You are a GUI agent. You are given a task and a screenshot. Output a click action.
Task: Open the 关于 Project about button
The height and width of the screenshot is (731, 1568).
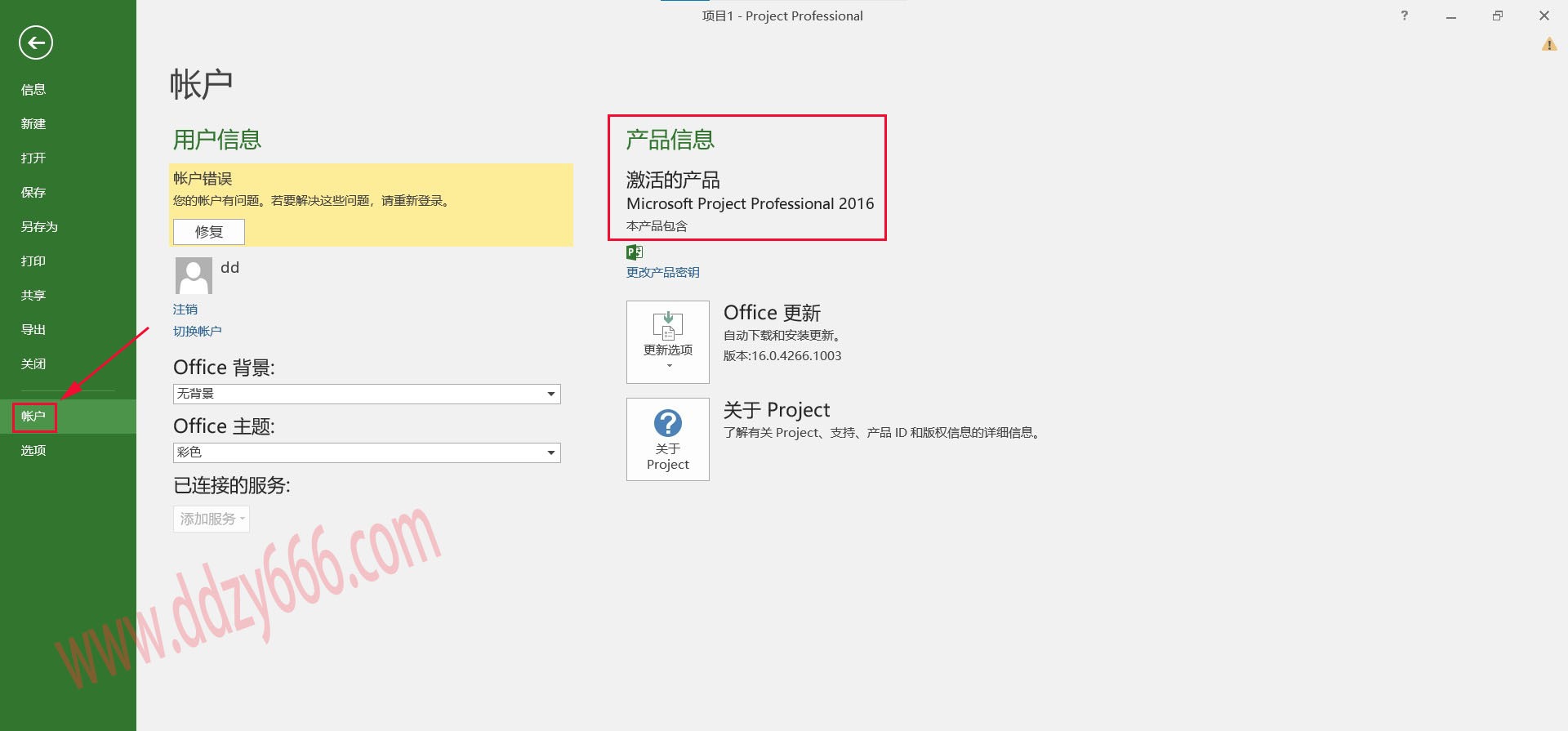pos(667,439)
